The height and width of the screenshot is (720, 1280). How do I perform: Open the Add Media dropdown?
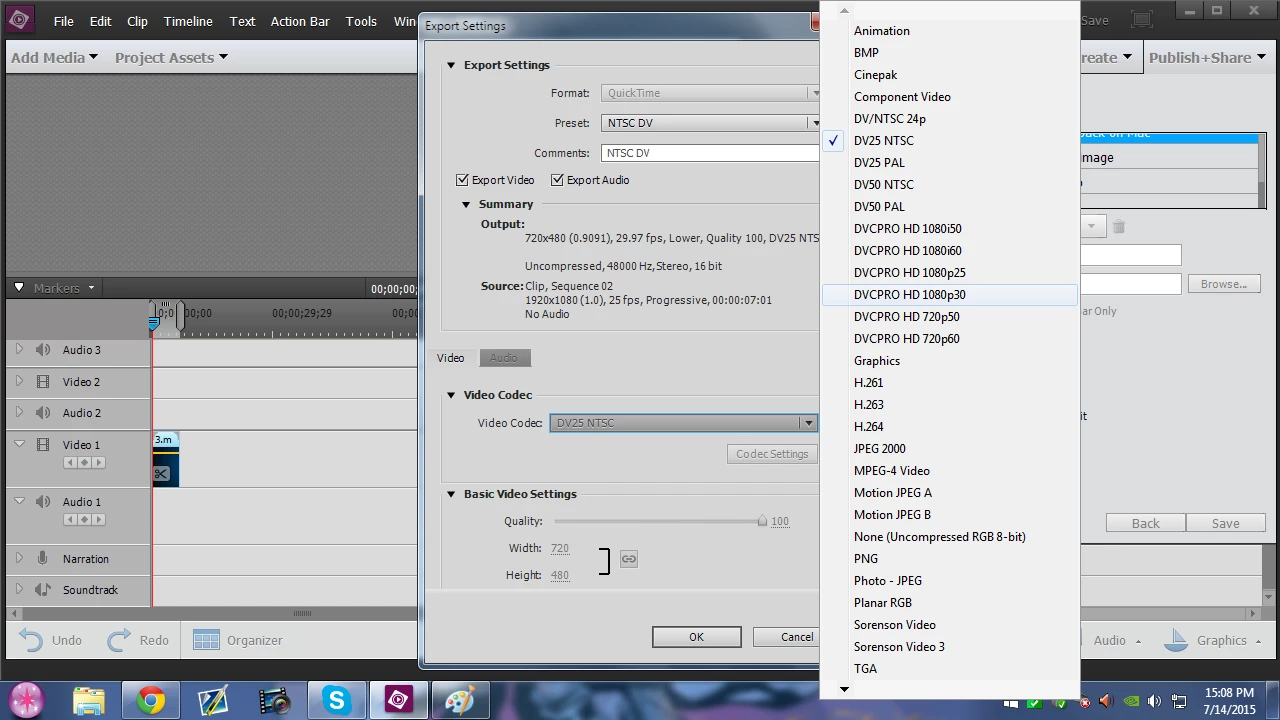tap(54, 57)
